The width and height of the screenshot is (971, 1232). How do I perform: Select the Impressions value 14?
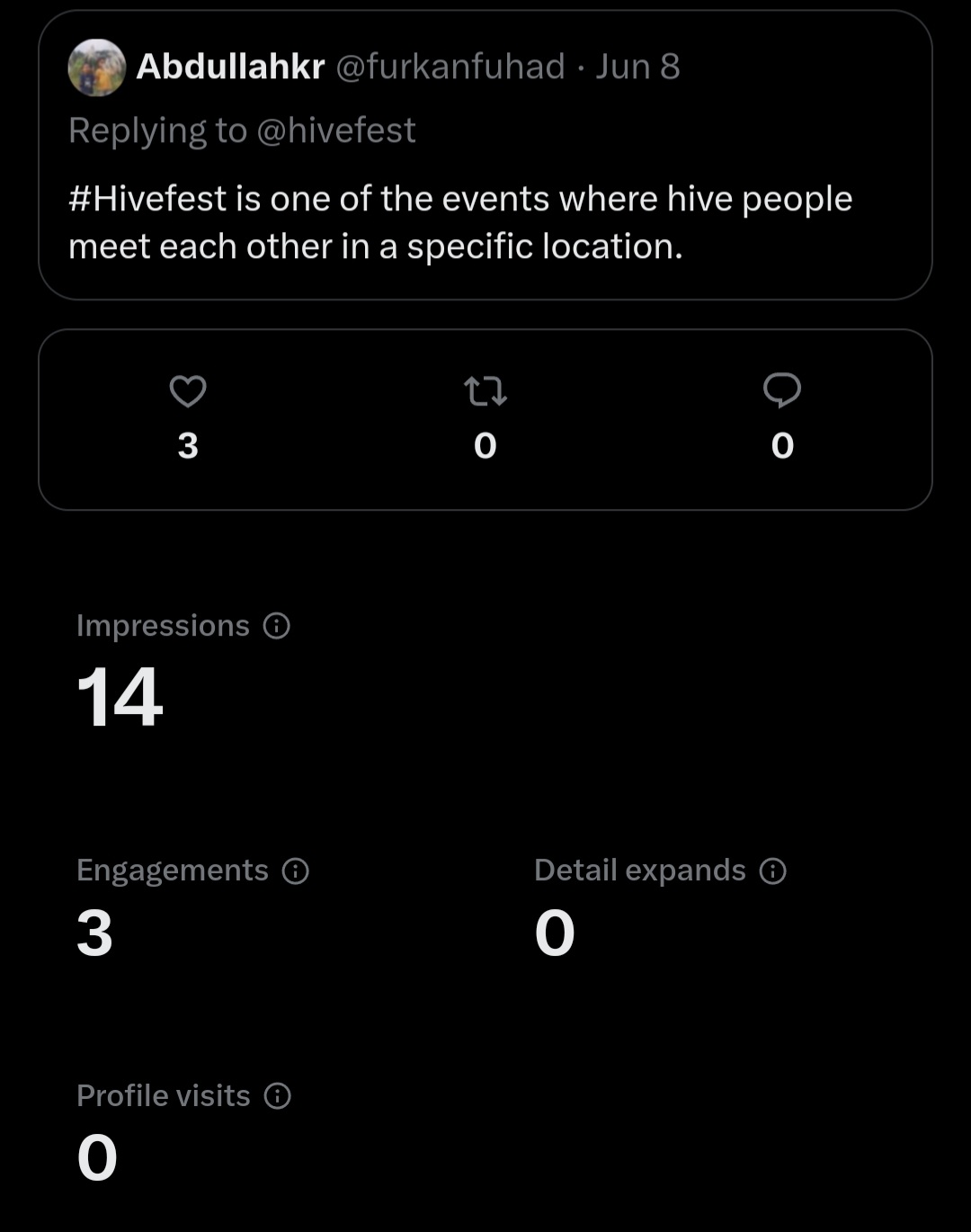(120, 697)
